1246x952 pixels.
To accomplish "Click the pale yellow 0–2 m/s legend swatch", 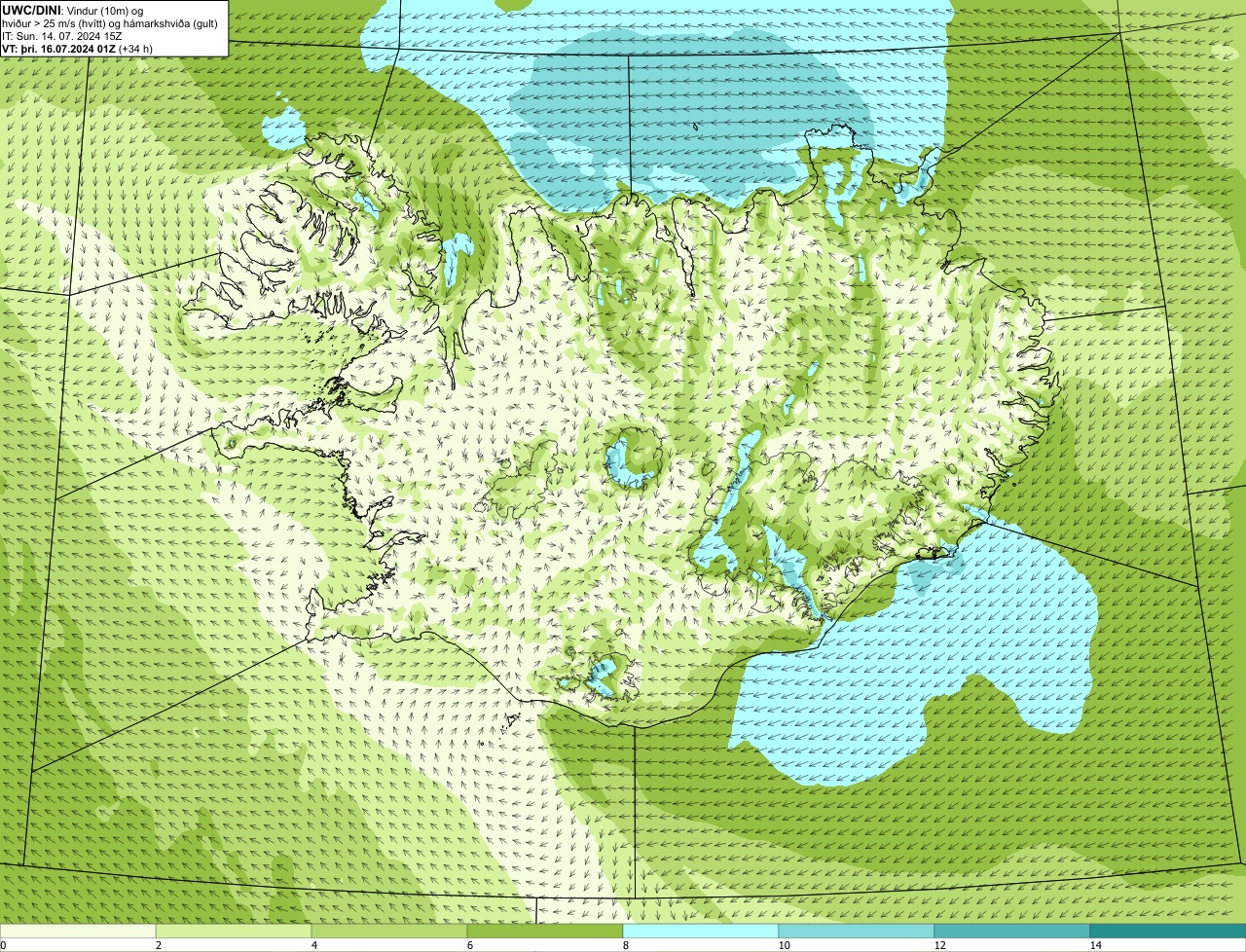I will pos(78,932).
